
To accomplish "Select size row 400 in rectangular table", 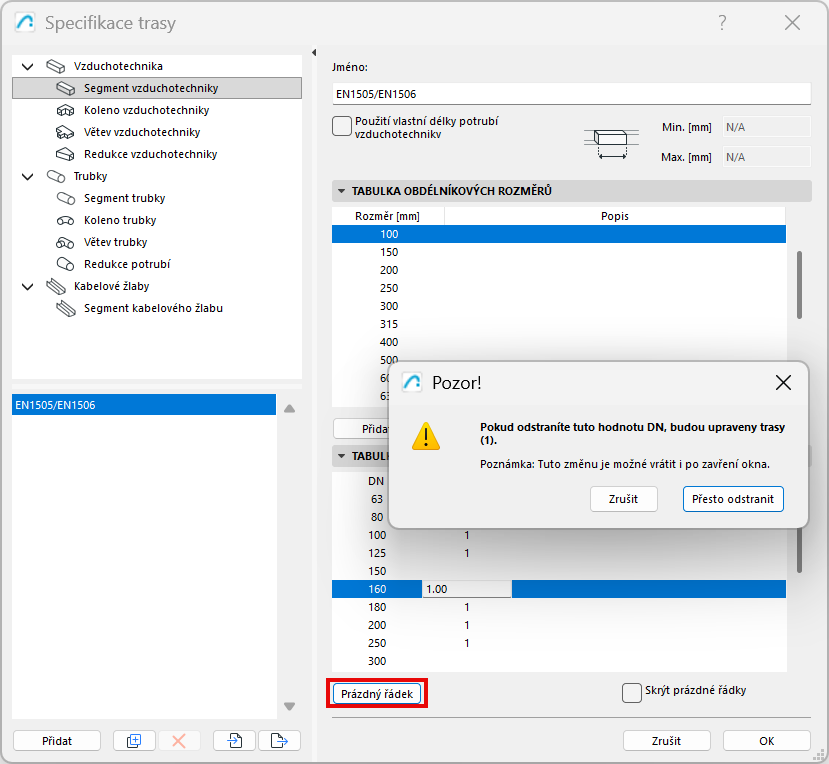I will coord(559,342).
